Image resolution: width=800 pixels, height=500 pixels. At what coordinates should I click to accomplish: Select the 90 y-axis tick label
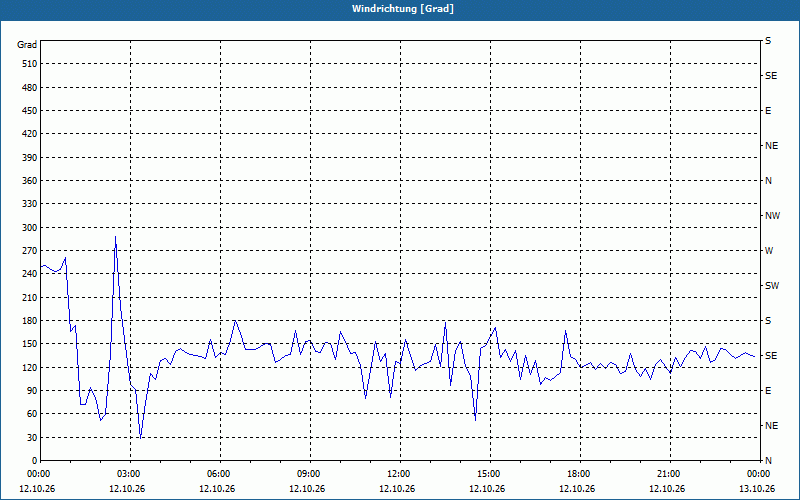pos(32,390)
